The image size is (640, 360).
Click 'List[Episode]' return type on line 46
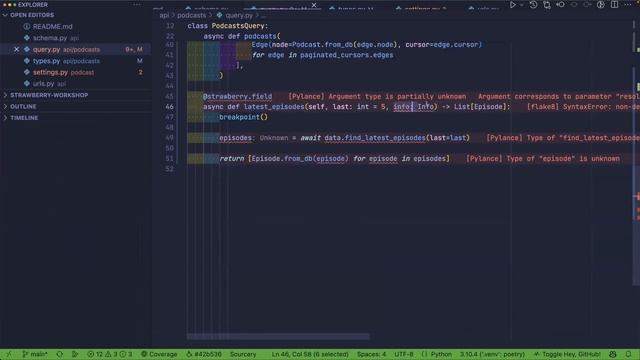[480, 107]
